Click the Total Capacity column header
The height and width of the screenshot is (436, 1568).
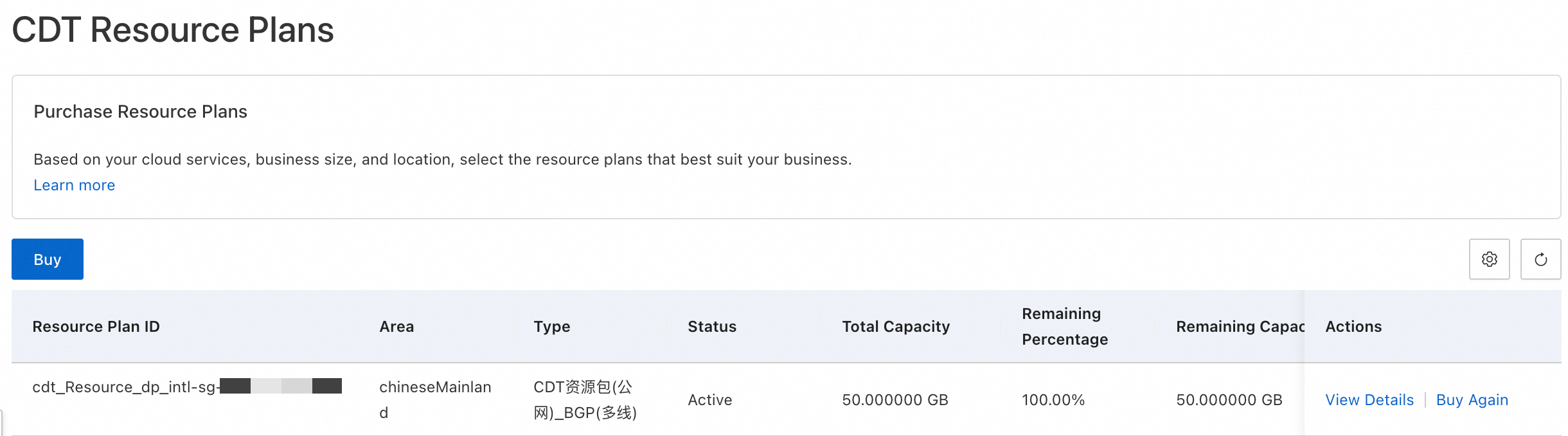pyautogui.click(x=896, y=327)
